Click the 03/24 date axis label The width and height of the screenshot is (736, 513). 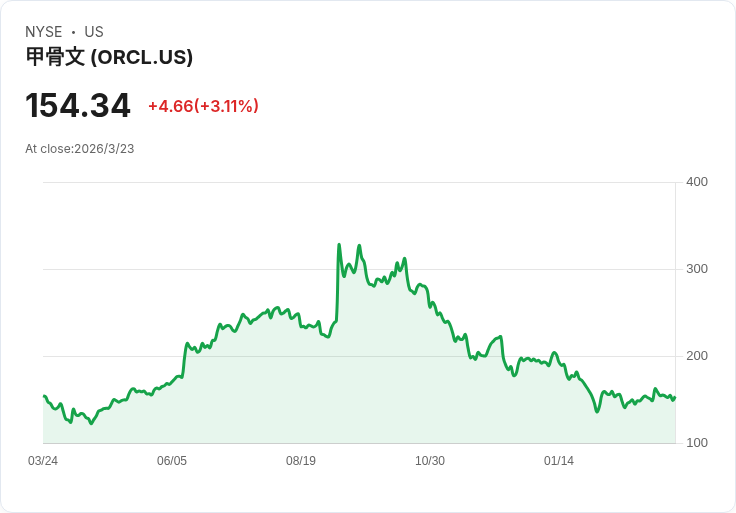pyautogui.click(x=43, y=460)
